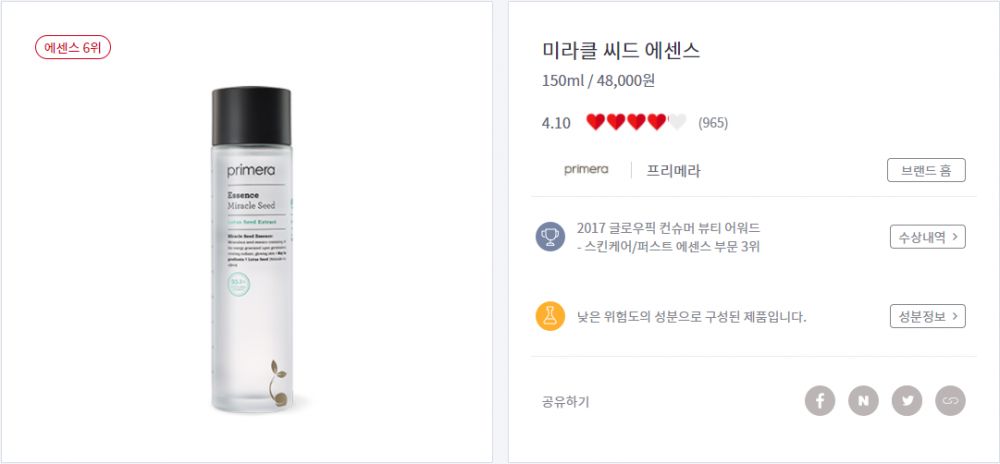Click the 프리메라 brand name
Image resolution: width=1000 pixels, height=464 pixels.
tap(674, 171)
